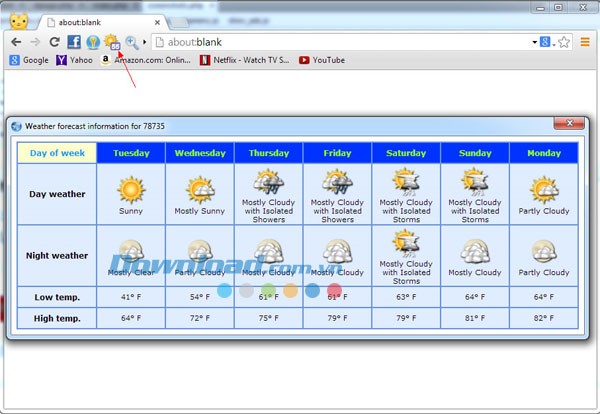Click the magnifier search toolbar icon
The image size is (600, 414).
131,42
